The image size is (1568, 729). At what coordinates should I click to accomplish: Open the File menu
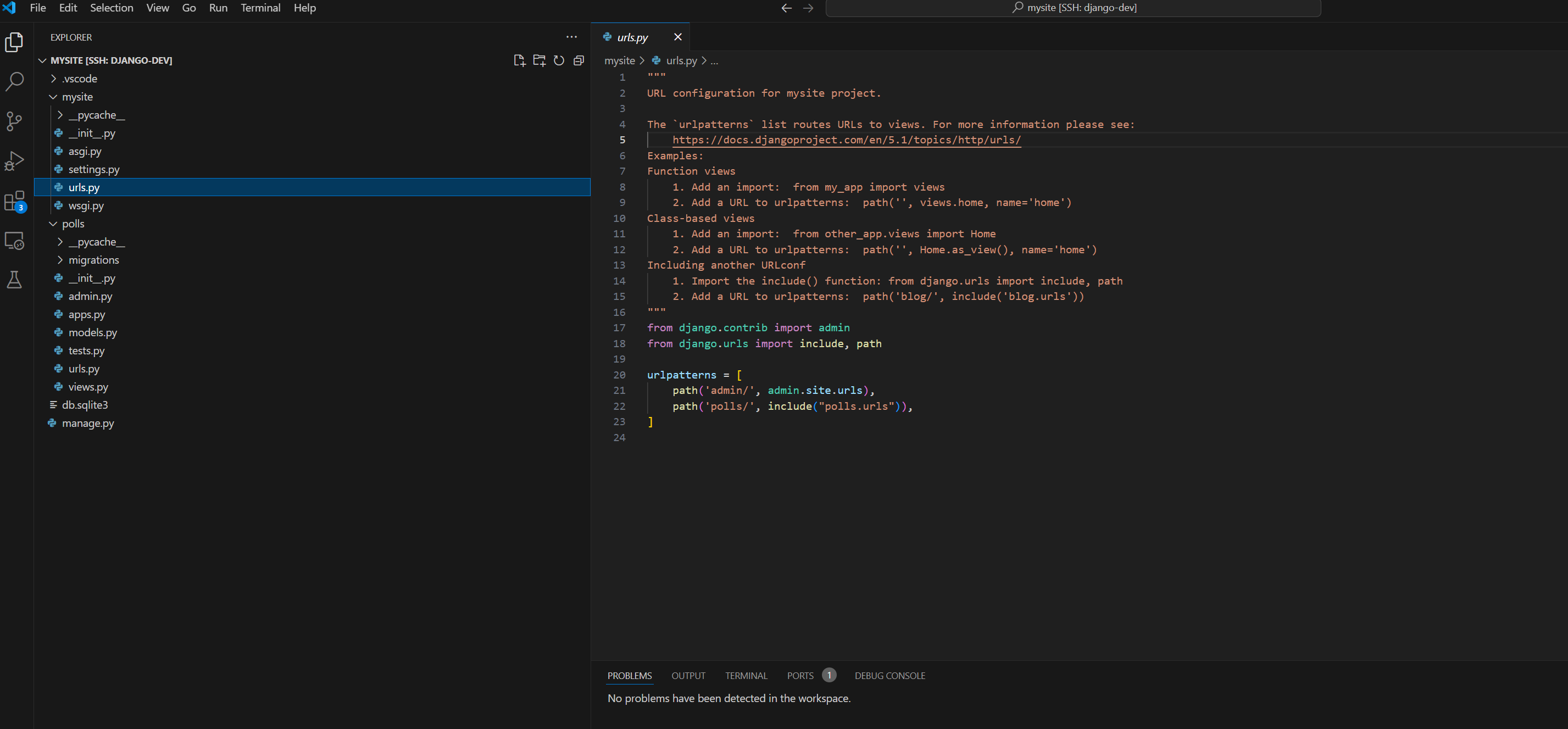(38, 8)
